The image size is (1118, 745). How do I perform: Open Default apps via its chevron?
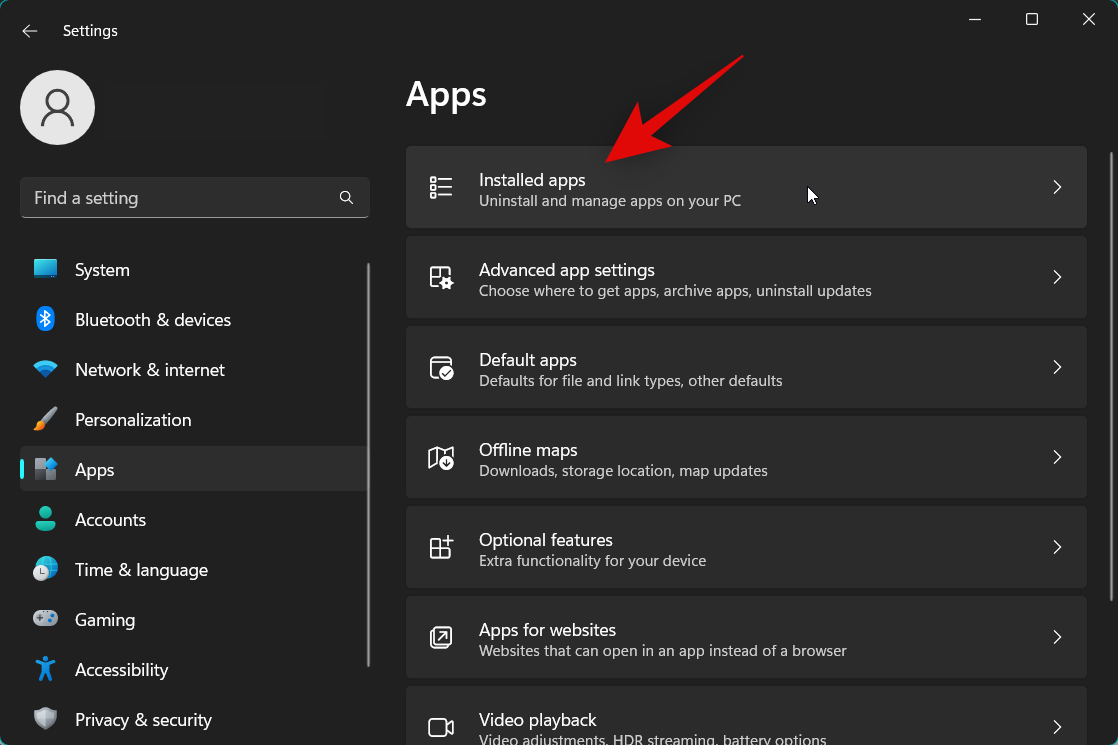[1057, 367]
